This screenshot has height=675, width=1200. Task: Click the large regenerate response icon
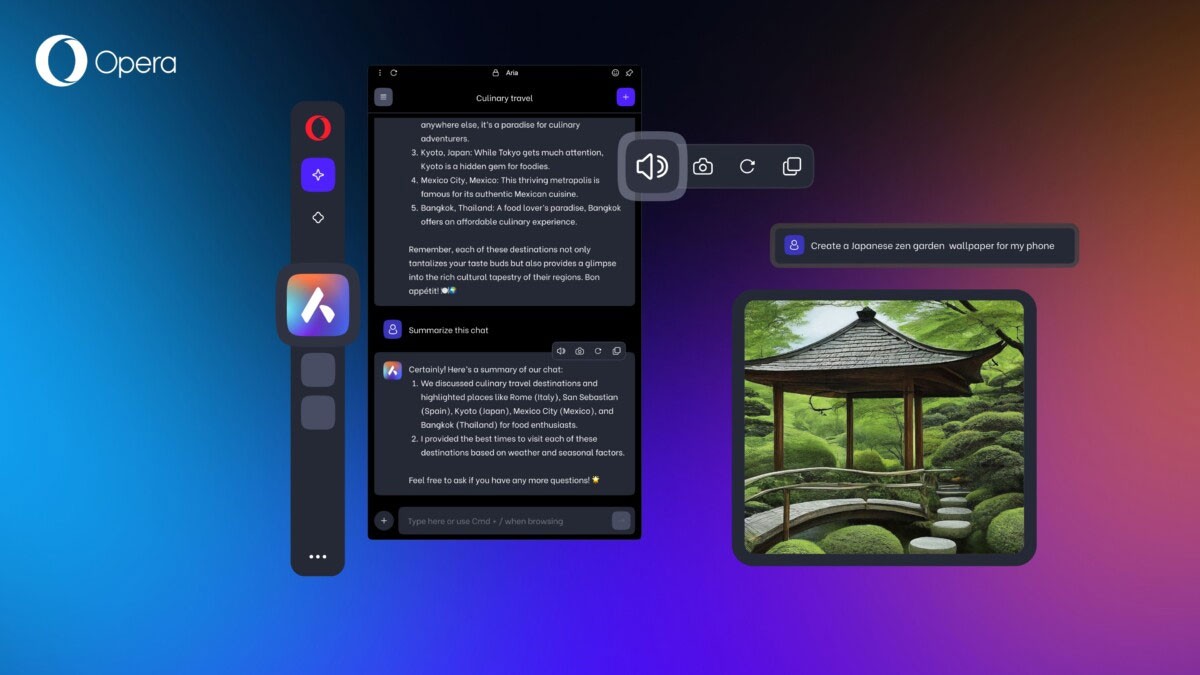[747, 167]
